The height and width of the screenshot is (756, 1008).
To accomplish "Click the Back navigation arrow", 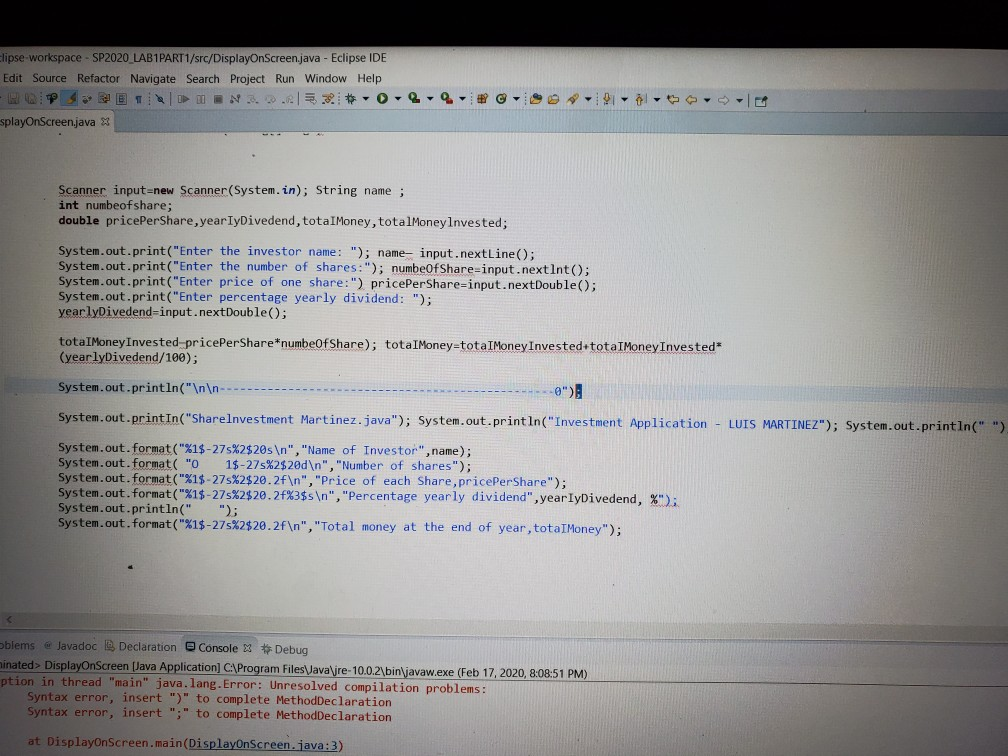I will tap(691, 100).
